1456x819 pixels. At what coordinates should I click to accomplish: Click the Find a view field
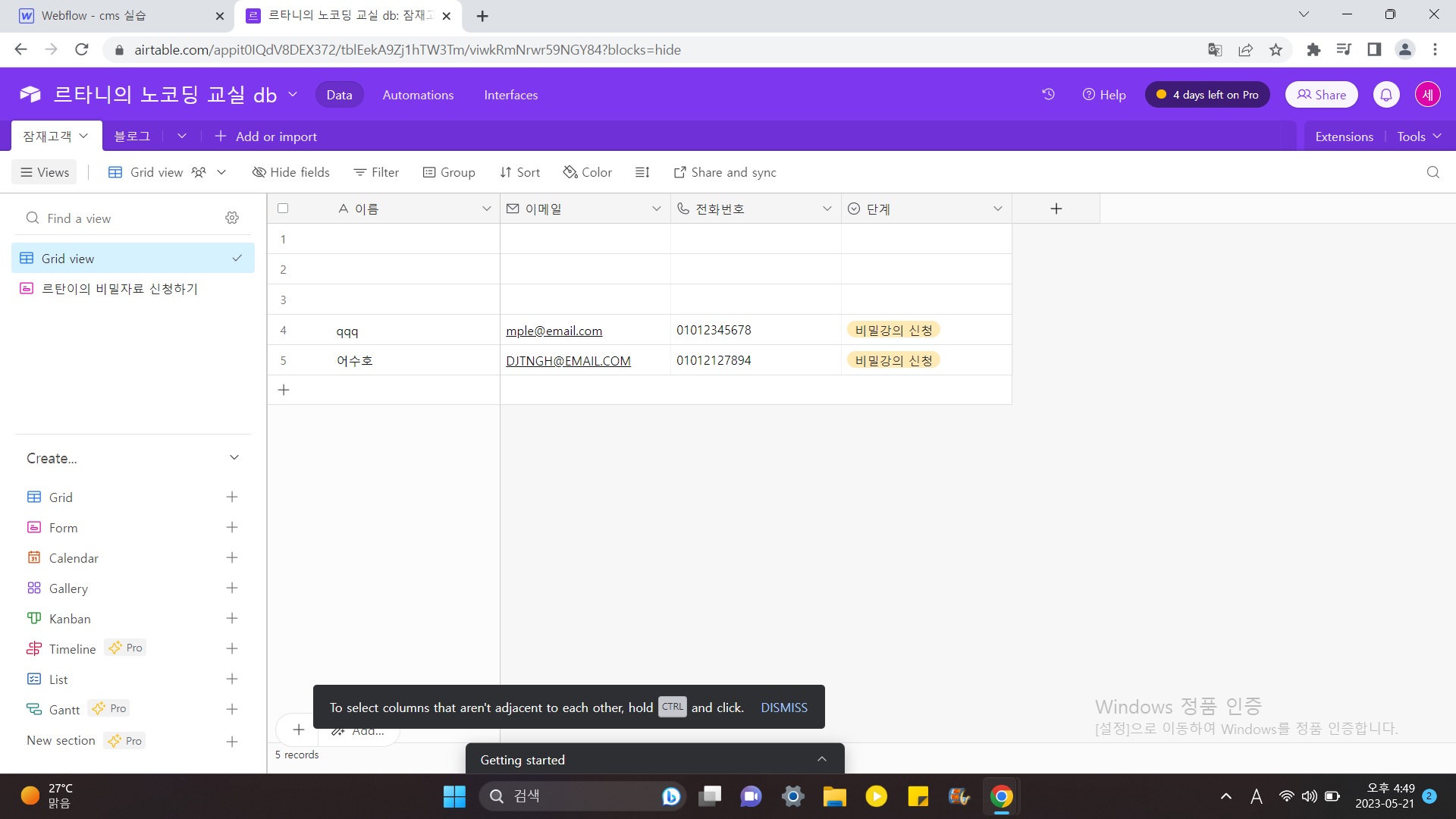point(121,218)
